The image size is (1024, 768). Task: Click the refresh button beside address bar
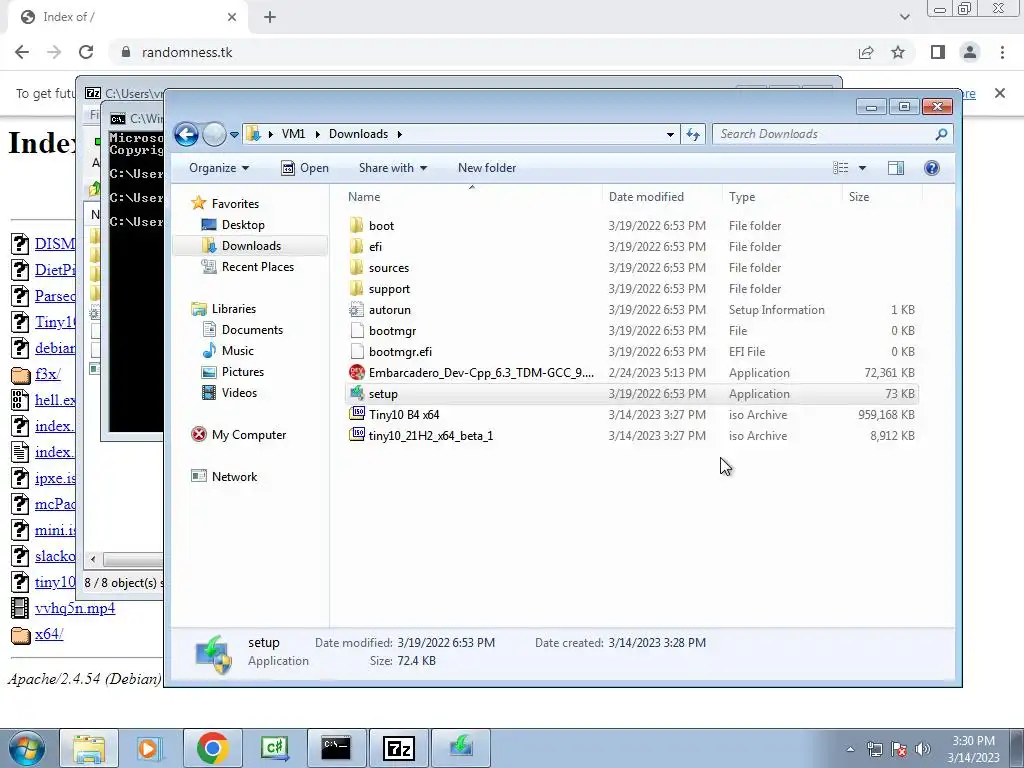tap(693, 135)
